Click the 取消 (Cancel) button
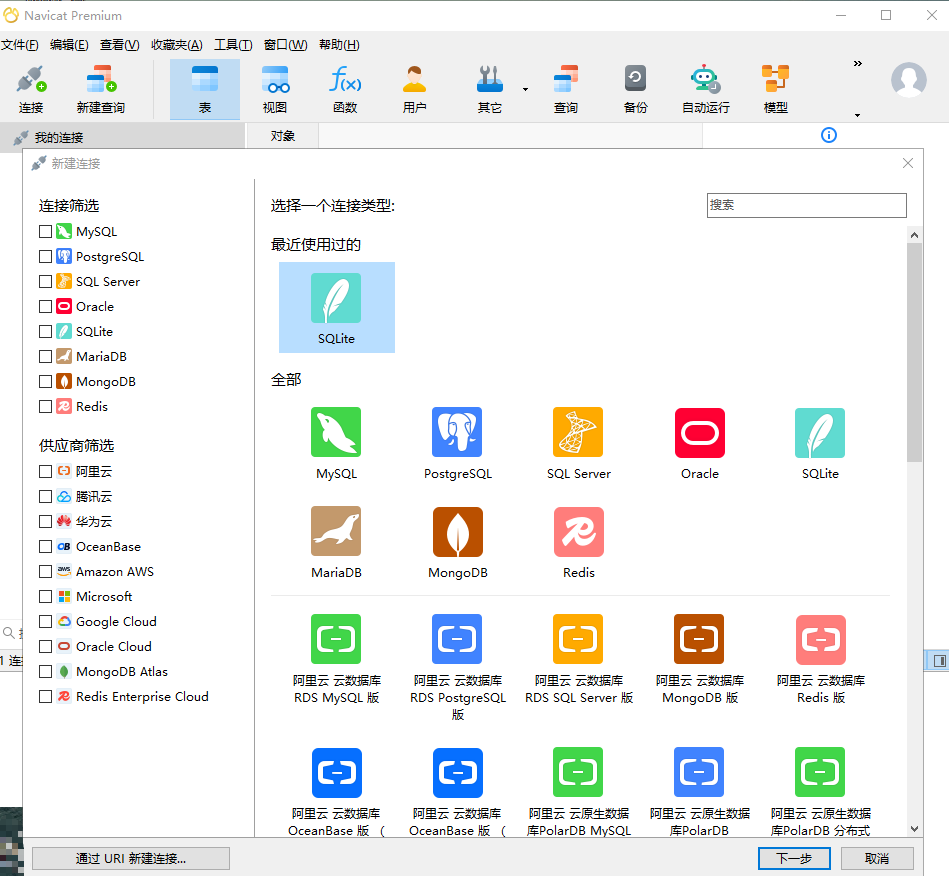Screen dimensions: 949x876 click(877, 858)
